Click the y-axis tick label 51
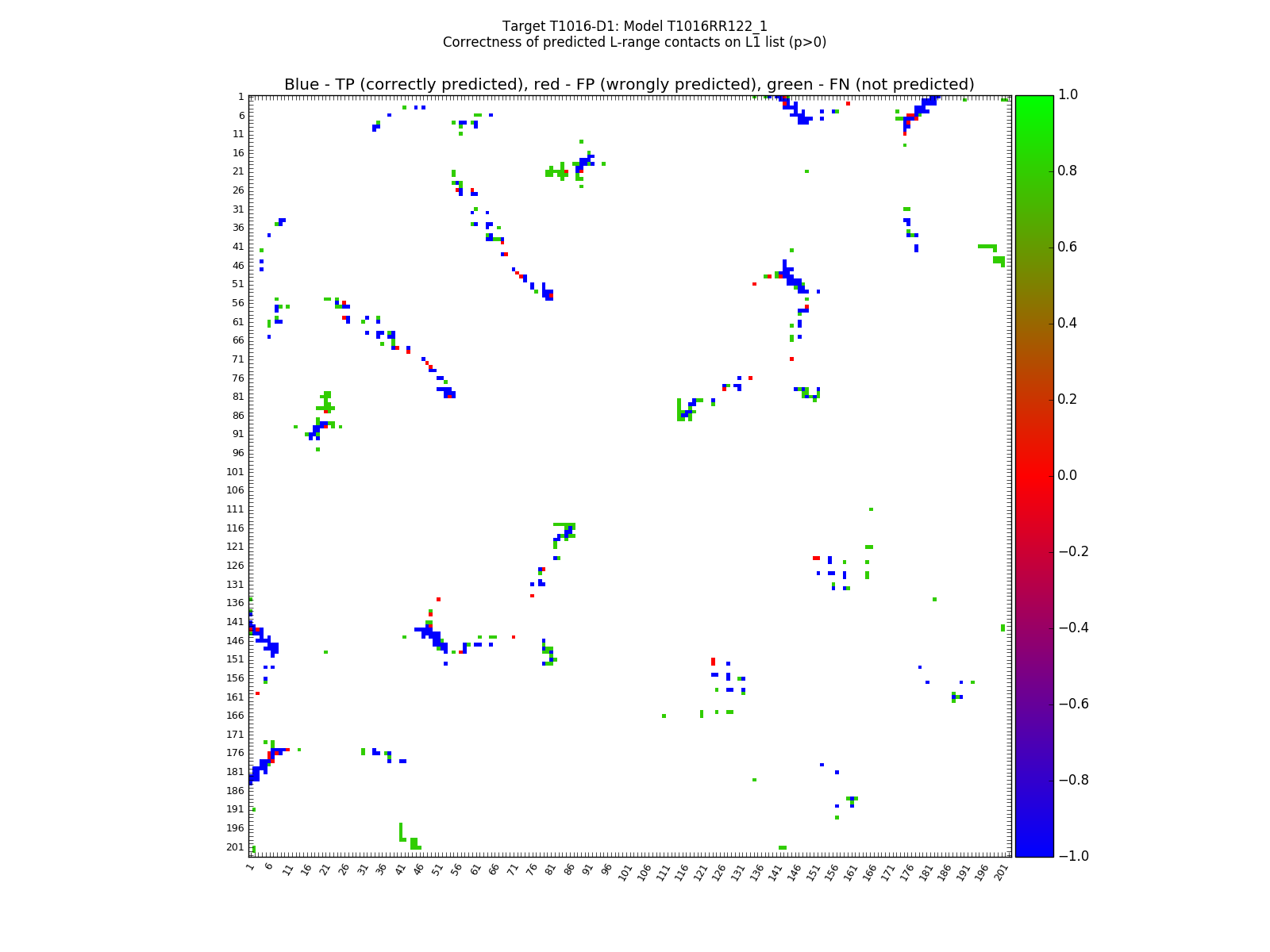The height and width of the screenshot is (952, 1270). click(237, 284)
